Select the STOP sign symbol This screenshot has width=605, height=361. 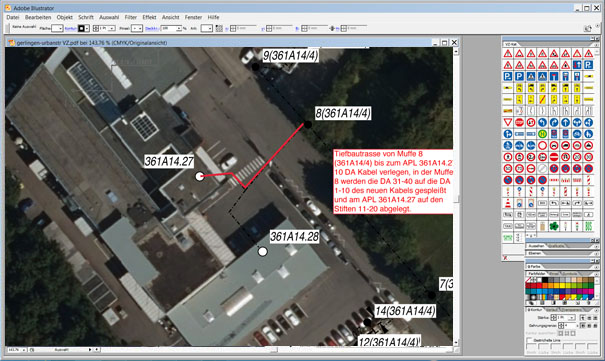519,122
